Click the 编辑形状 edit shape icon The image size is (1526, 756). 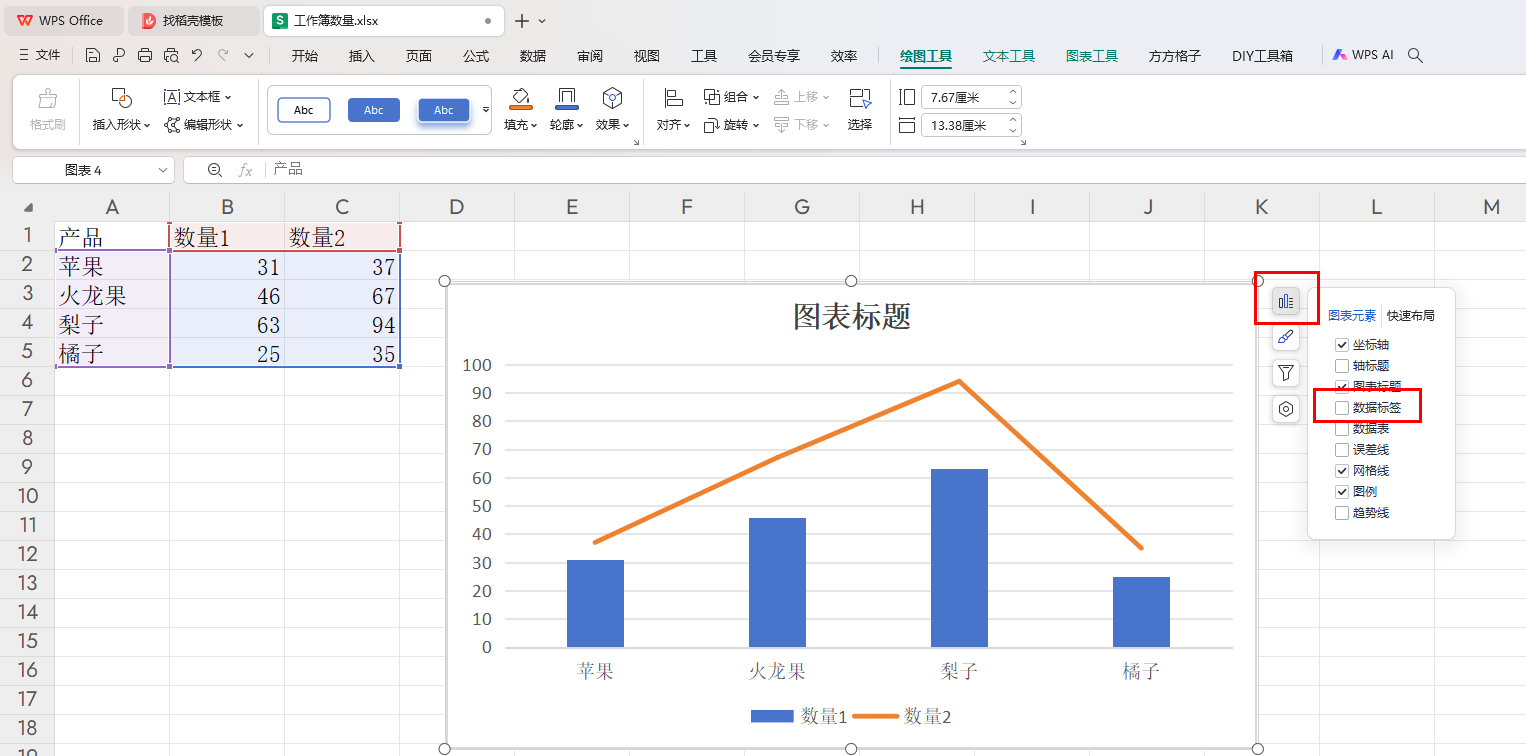172,125
